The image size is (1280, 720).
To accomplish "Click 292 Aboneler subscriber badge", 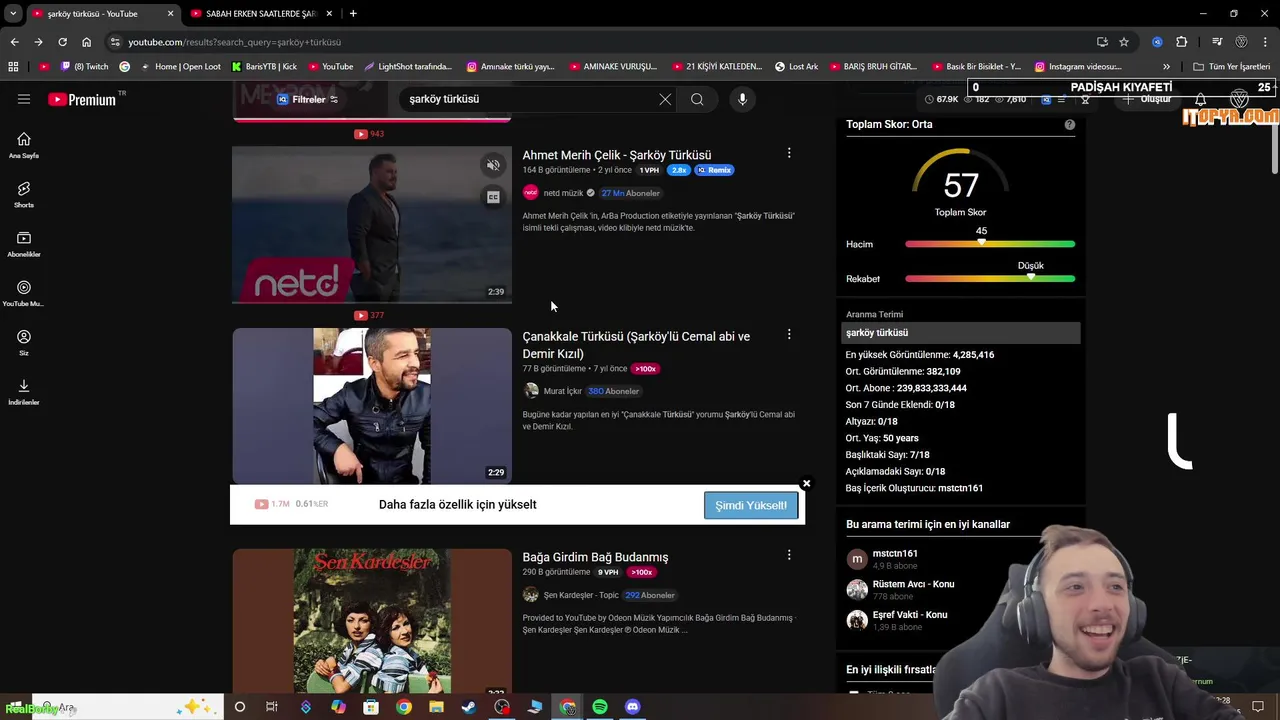I will point(650,595).
